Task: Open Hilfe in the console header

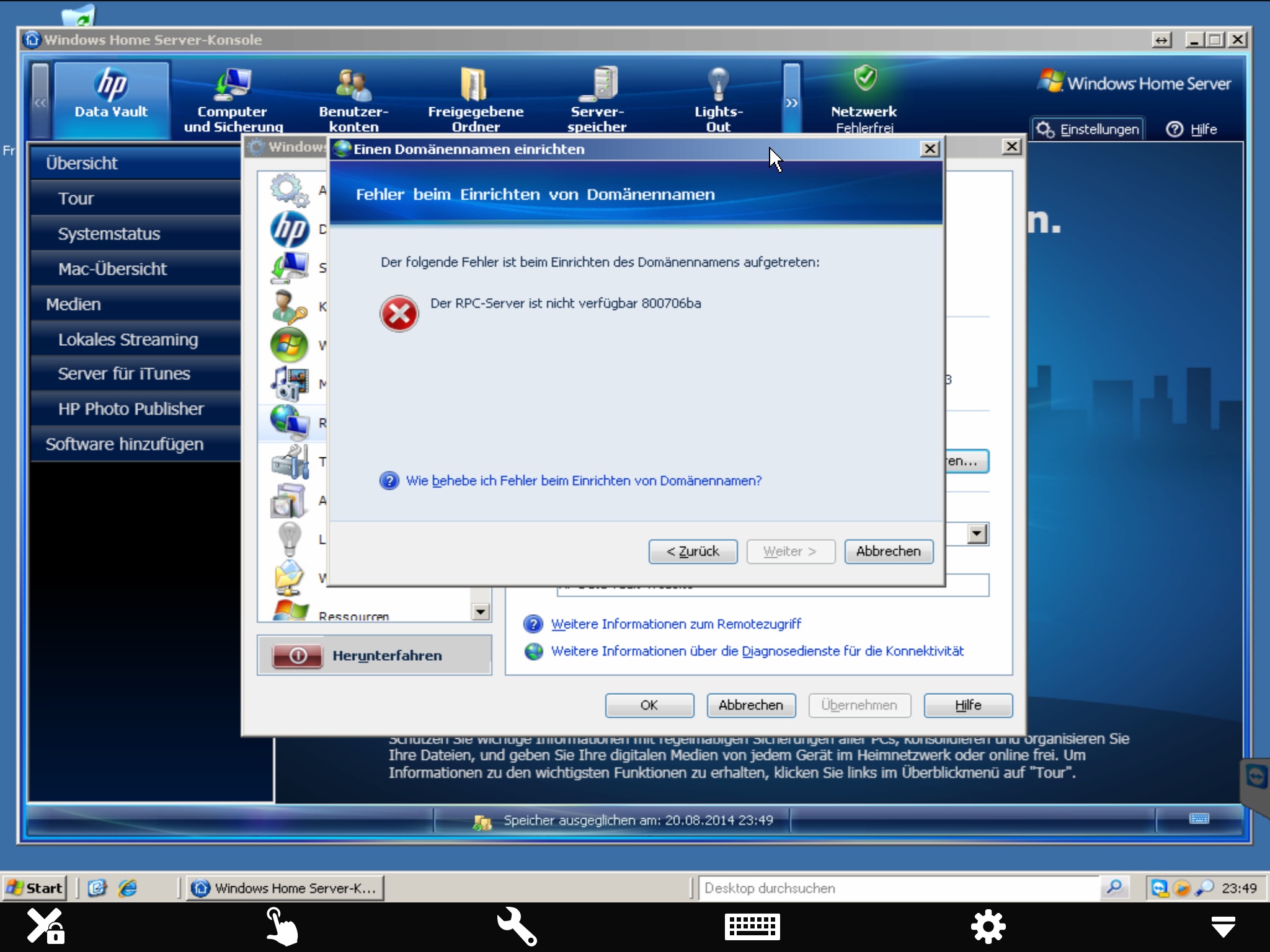Action: 1191,129
